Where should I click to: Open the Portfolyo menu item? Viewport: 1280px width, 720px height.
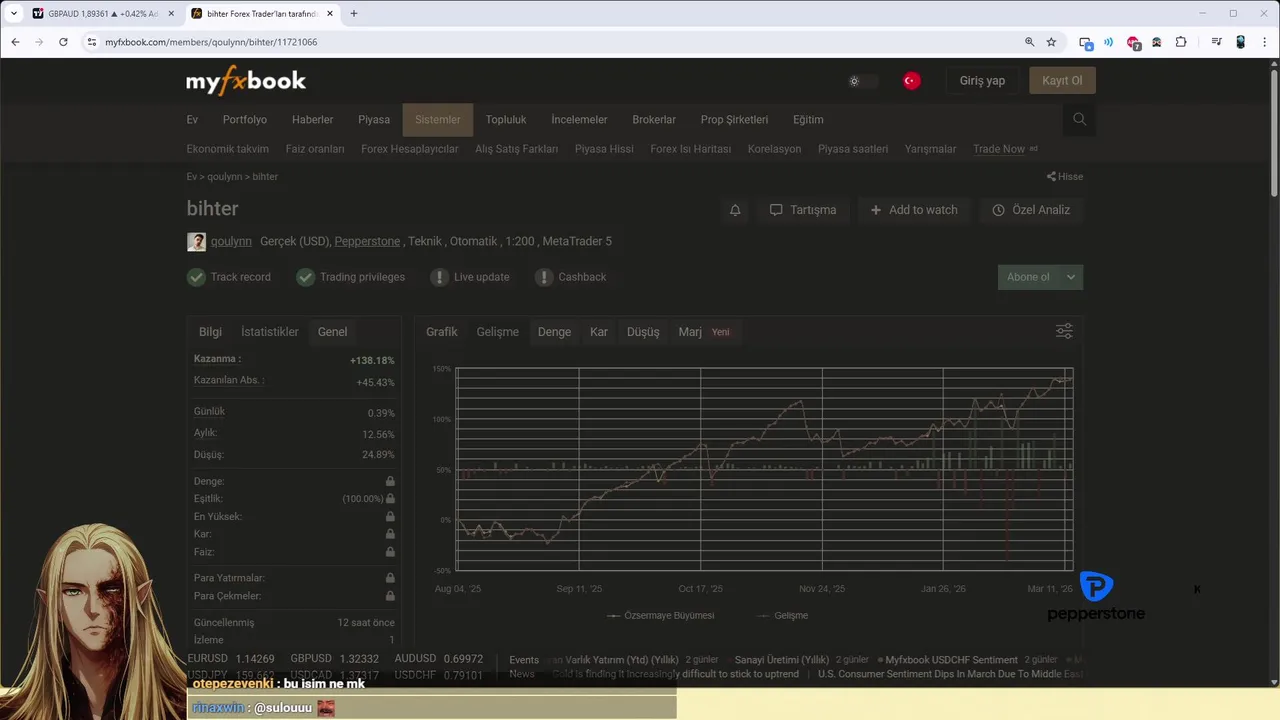[x=245, y=120]
